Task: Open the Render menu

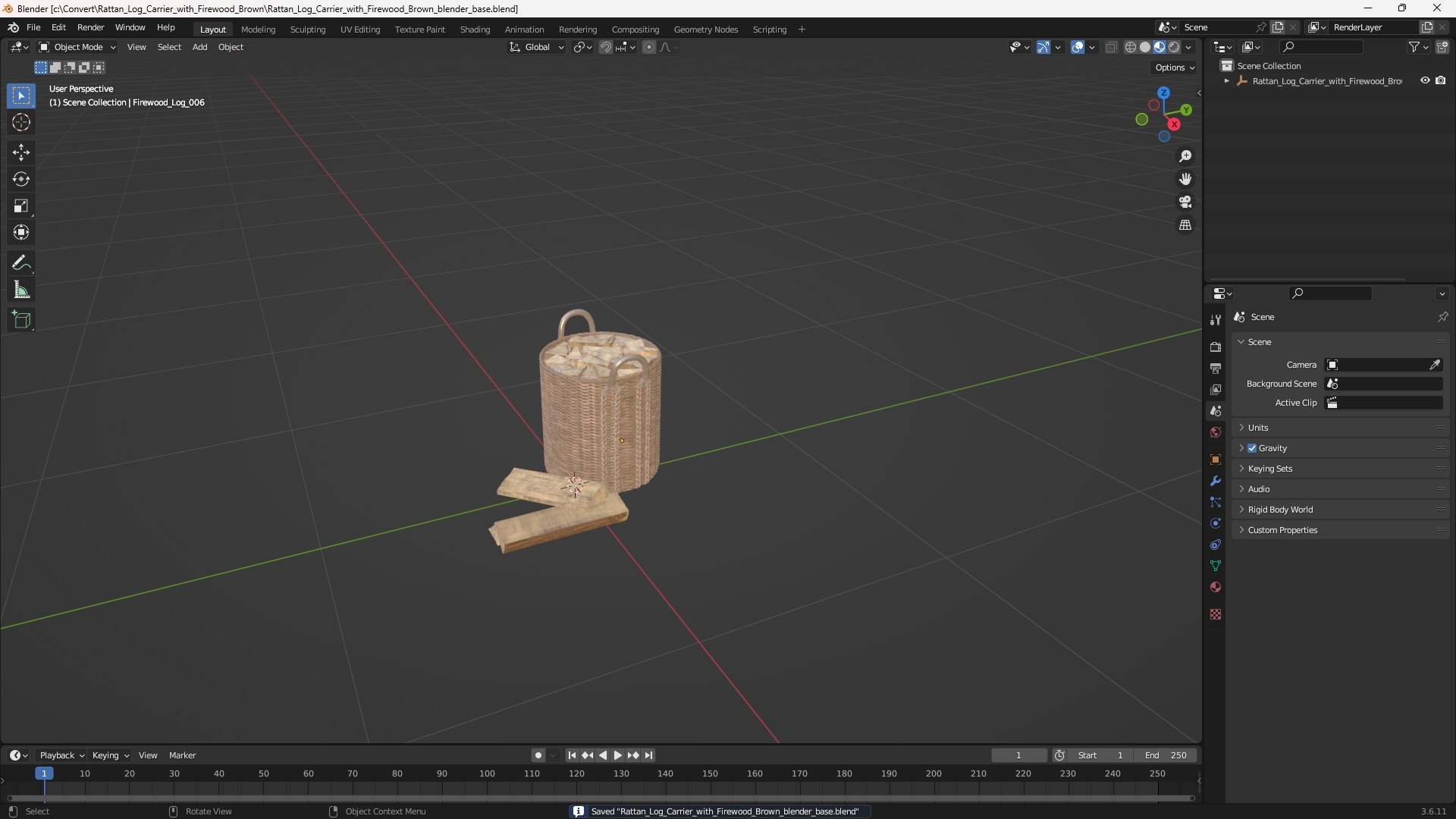Action: pos(90,27)
